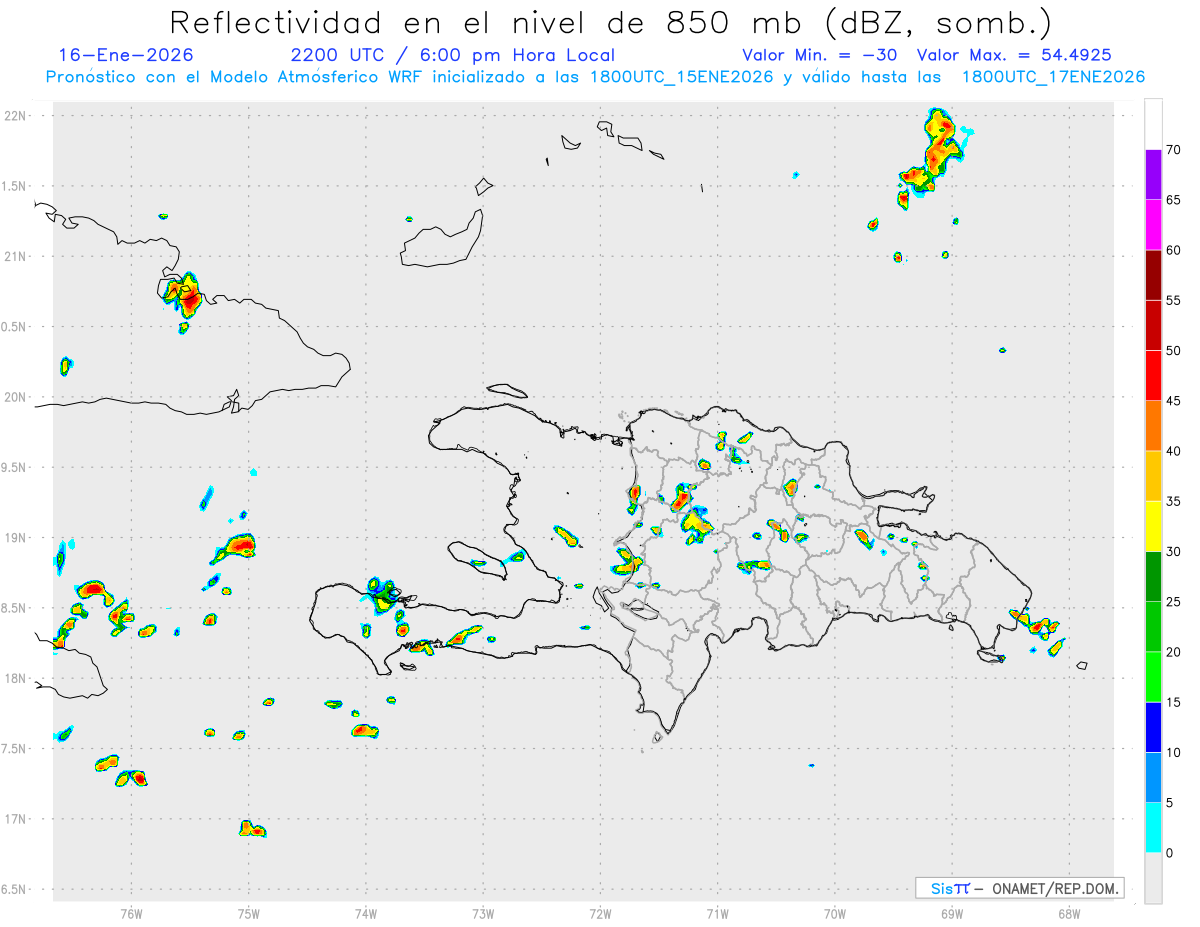Click the cyan 0–5 dBZ colorbar segment

(x=1154, y=828)
